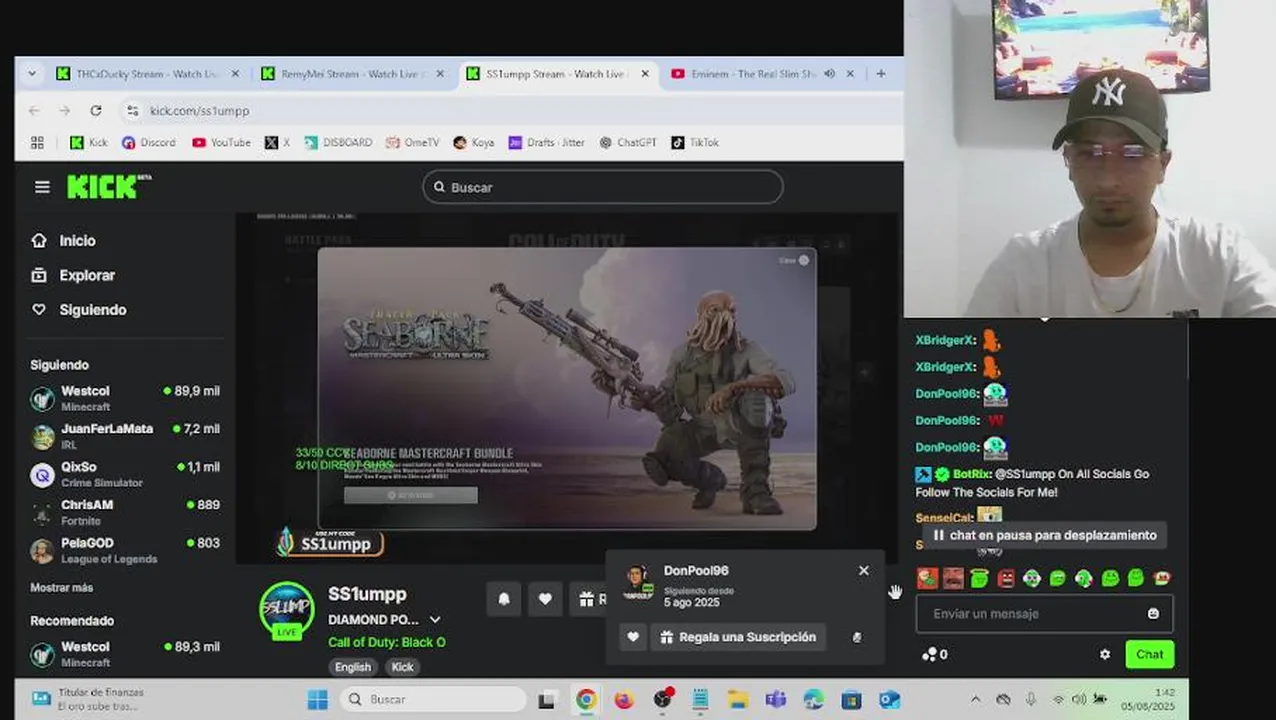Open PelaGOD's channel in the sidebar
The height and width of the screenshot is (720, 1276).
click(125, 550)
